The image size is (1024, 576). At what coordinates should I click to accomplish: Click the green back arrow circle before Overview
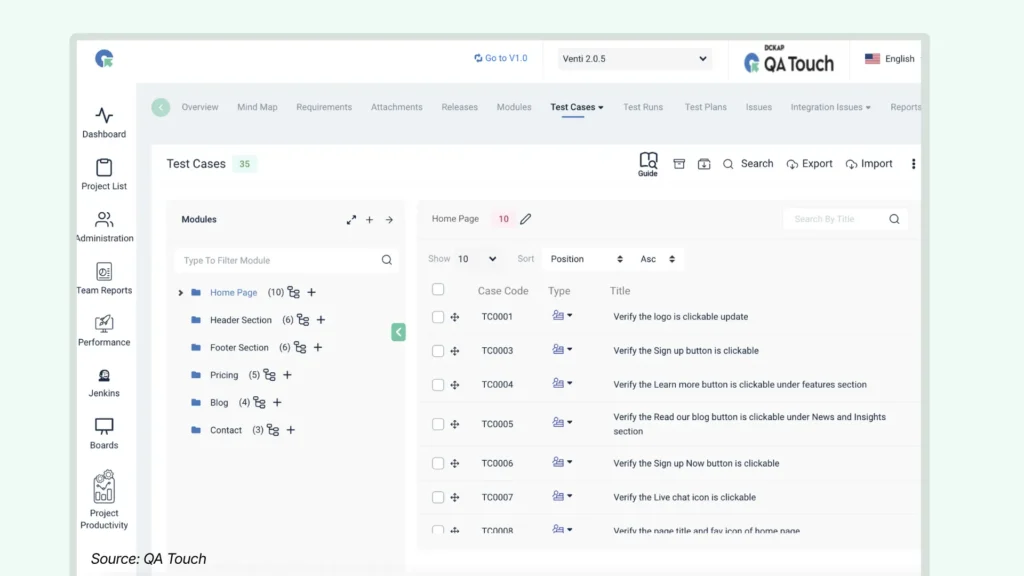click(x=161, y=107)
